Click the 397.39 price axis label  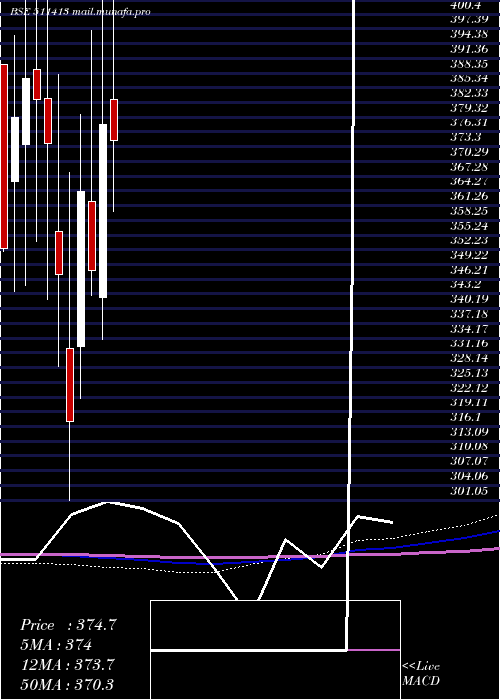click(x=468, y=19)
